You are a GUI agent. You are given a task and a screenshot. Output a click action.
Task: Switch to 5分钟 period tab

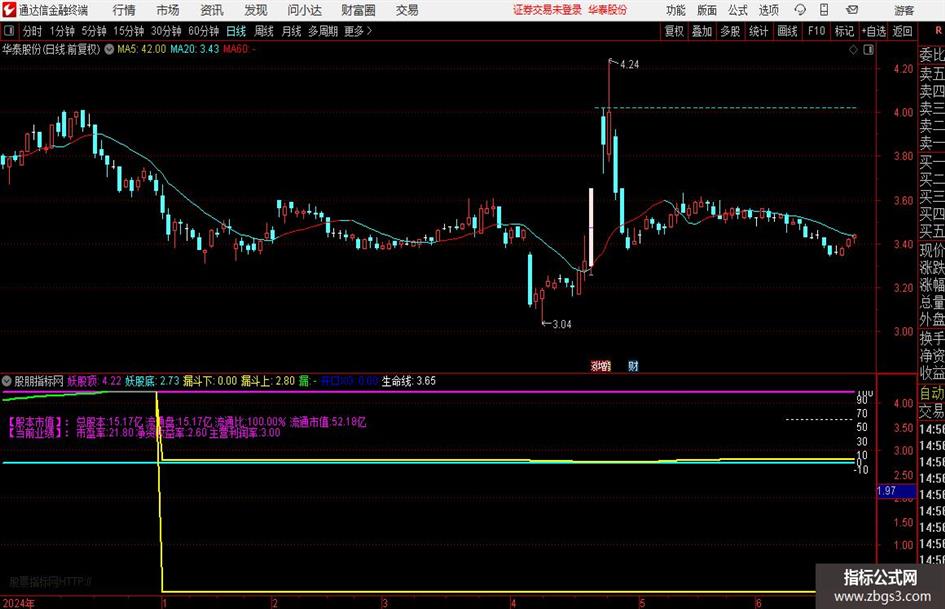coord(93,31)
